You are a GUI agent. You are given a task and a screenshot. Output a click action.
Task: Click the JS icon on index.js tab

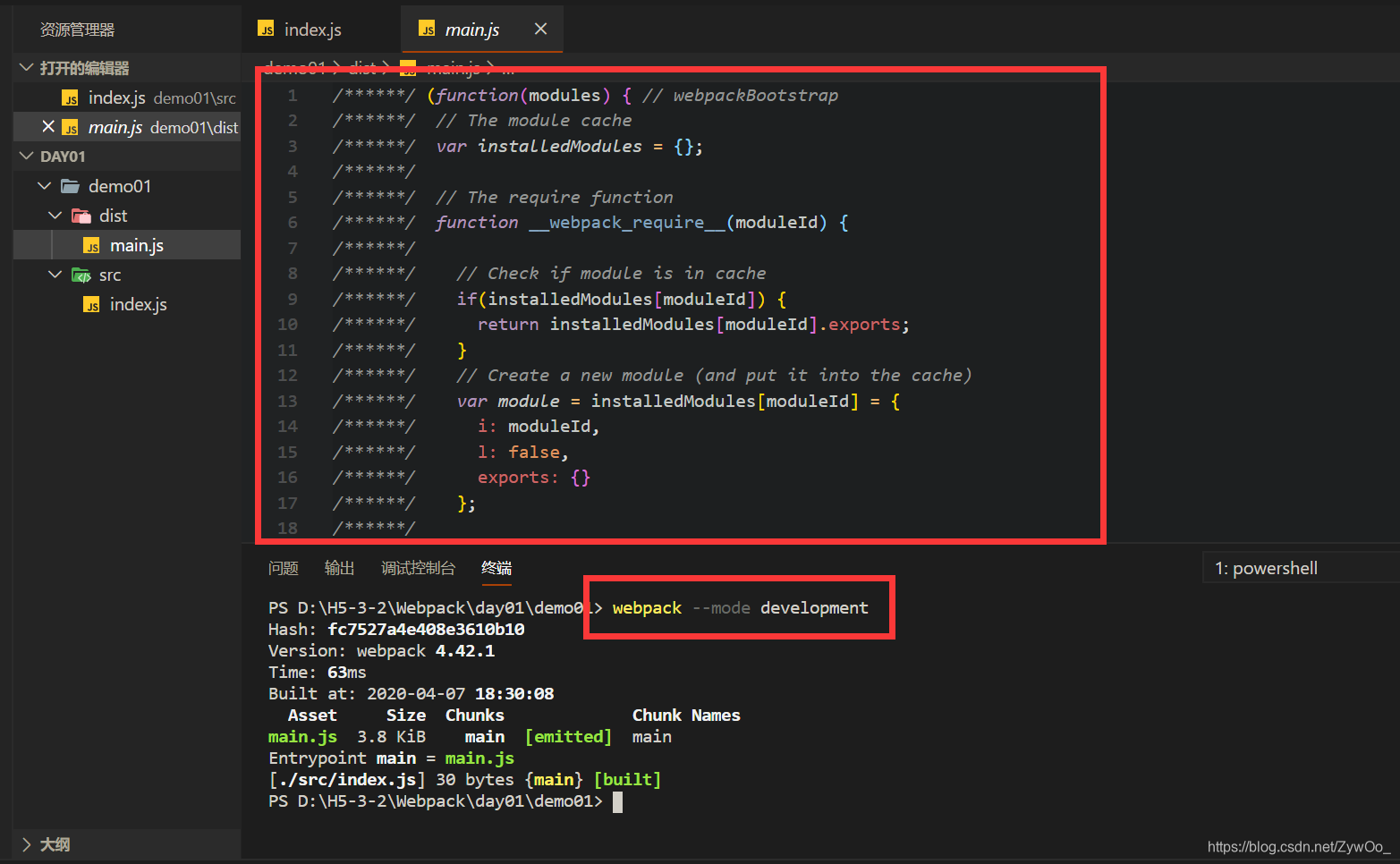pos(266,30)
